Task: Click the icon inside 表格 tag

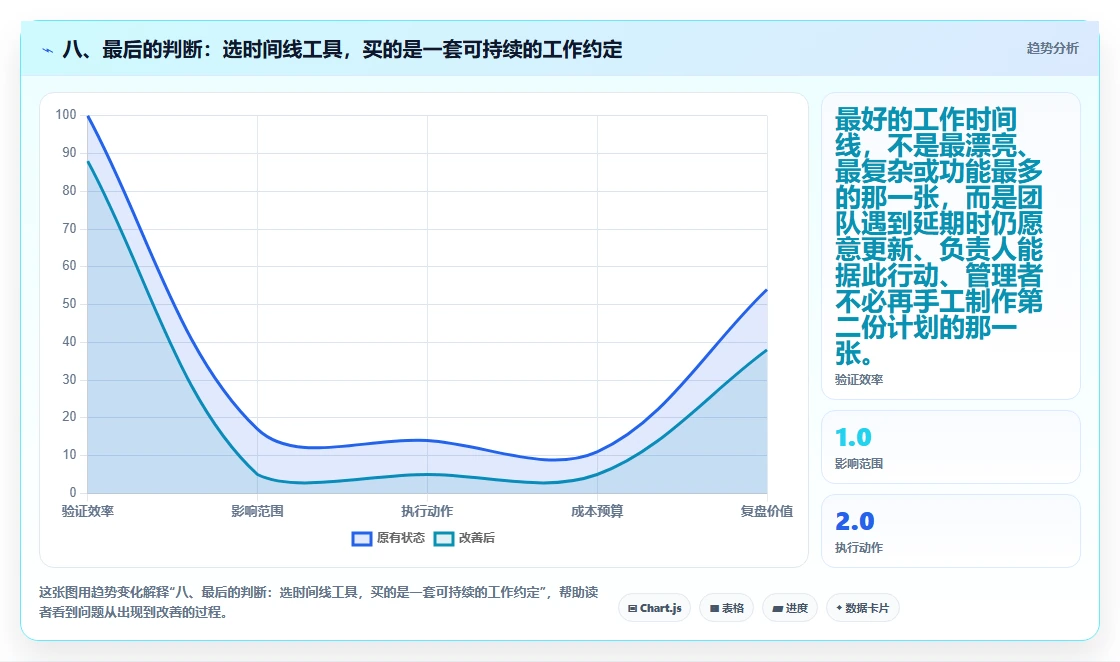Action: [x=714, y=608]
